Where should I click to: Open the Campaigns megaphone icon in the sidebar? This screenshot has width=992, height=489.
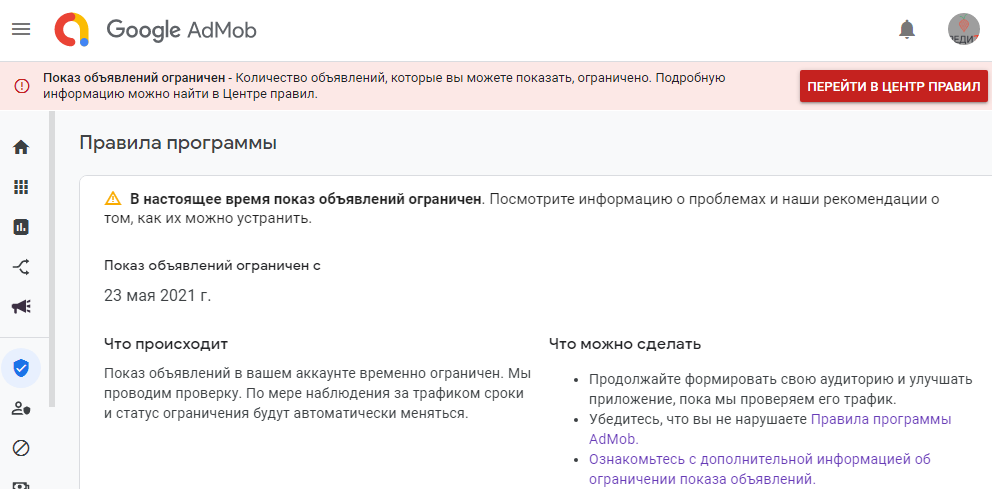pyautogui.click(x=22, y=307)
